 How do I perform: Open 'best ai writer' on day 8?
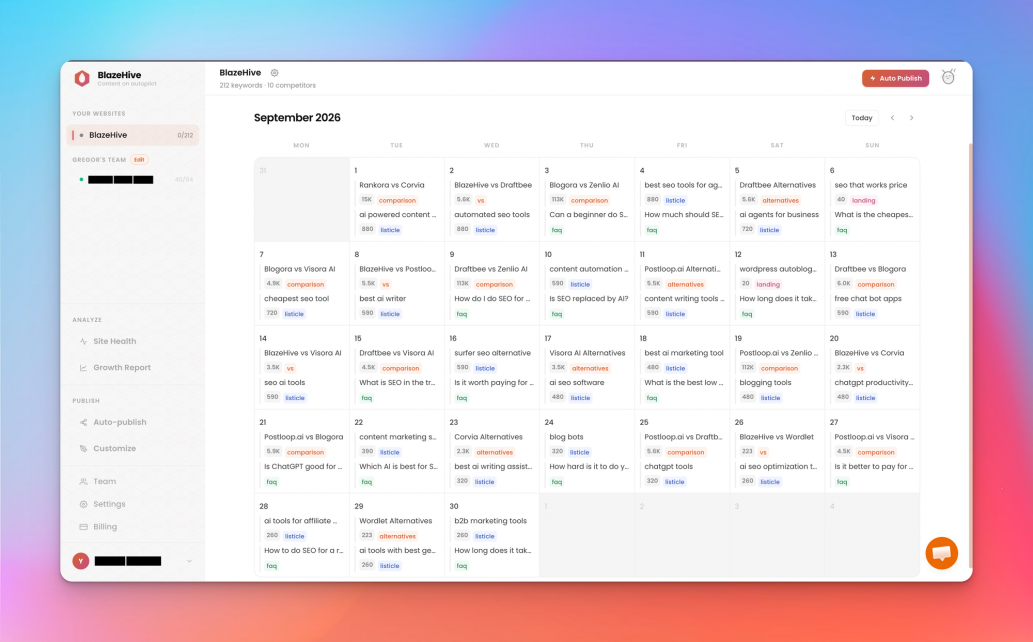click(383, 299)
